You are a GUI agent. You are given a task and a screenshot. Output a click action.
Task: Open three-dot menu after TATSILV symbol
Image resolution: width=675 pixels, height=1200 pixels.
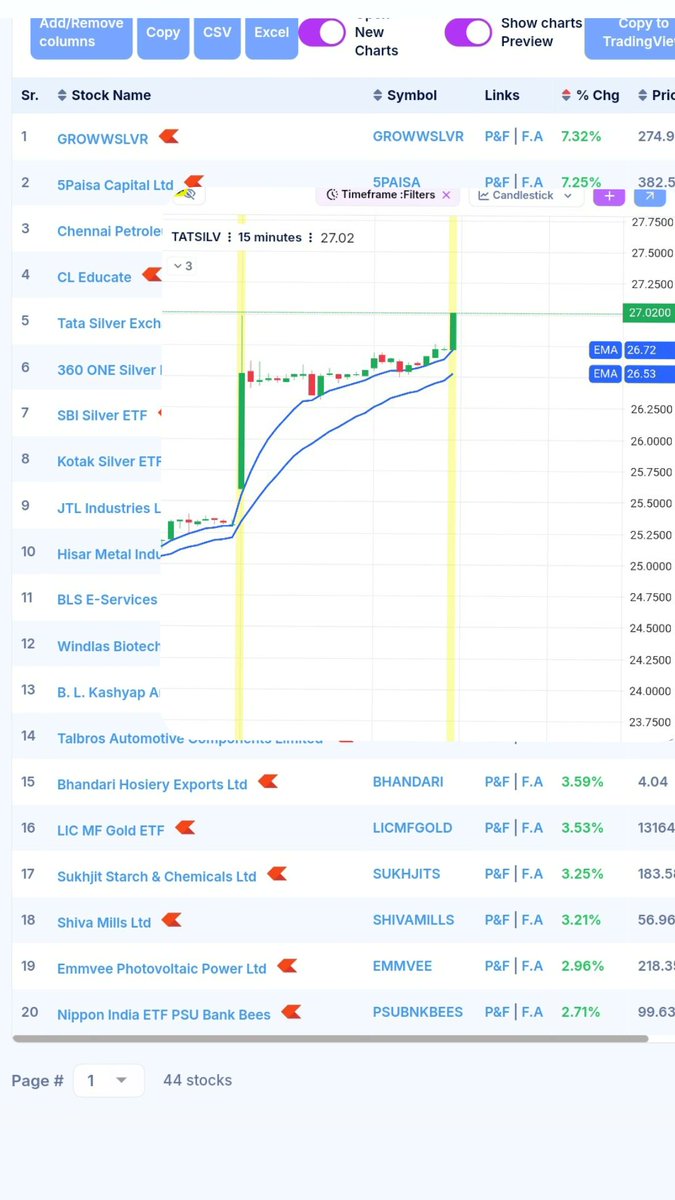click(x=230, y=238)
